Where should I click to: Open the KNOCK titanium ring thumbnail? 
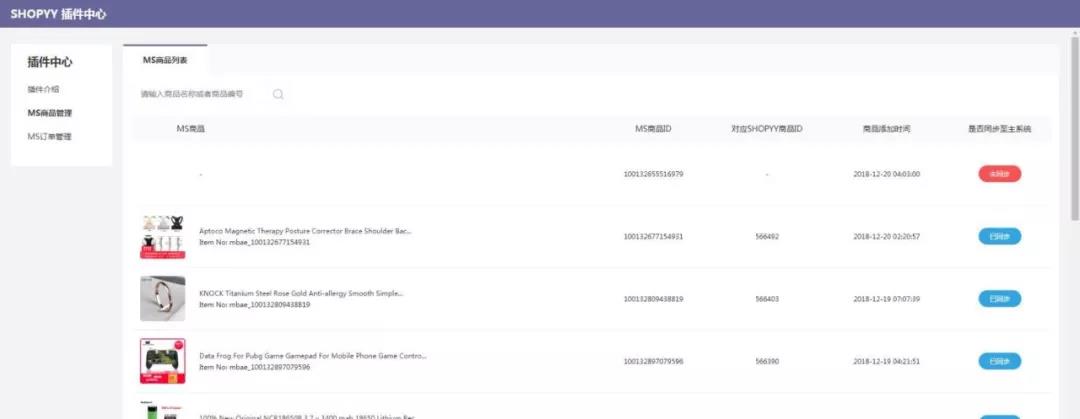pos(163,298)
